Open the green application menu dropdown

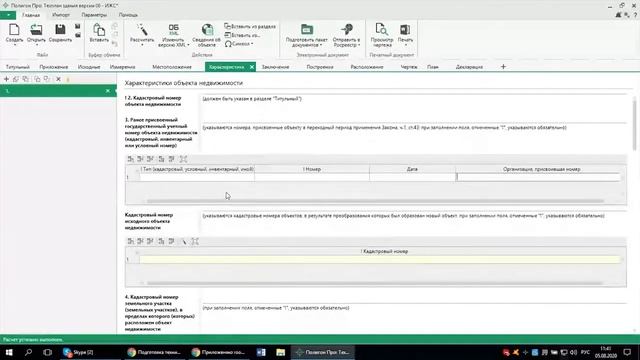pos(8,15)
